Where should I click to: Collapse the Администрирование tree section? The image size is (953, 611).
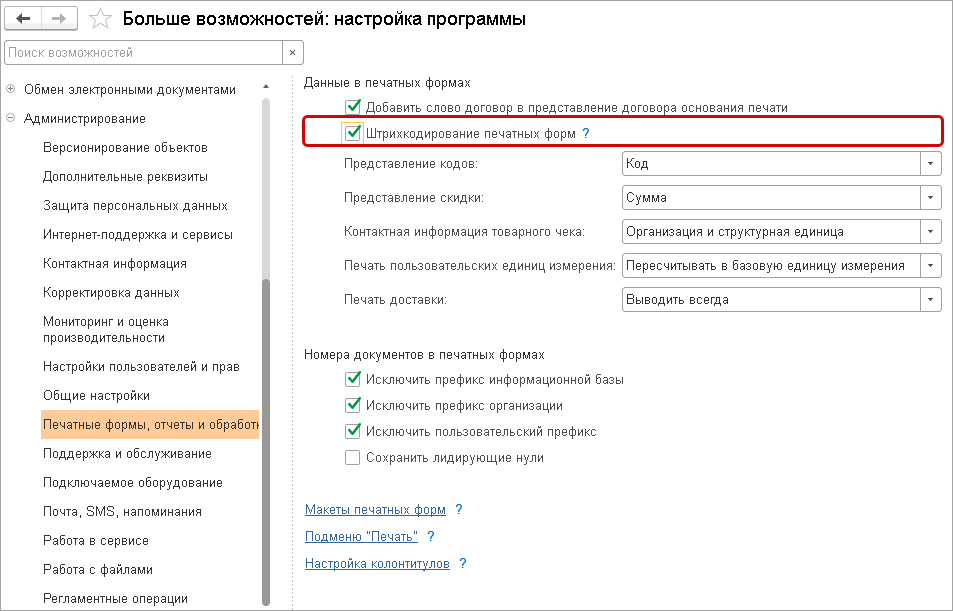tap(11, 119)
